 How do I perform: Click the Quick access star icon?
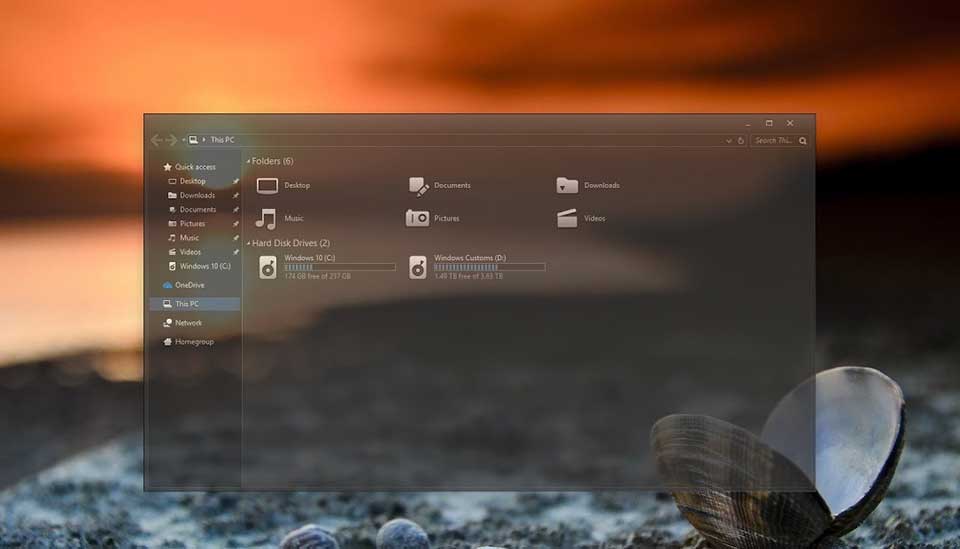pos(167,166)
